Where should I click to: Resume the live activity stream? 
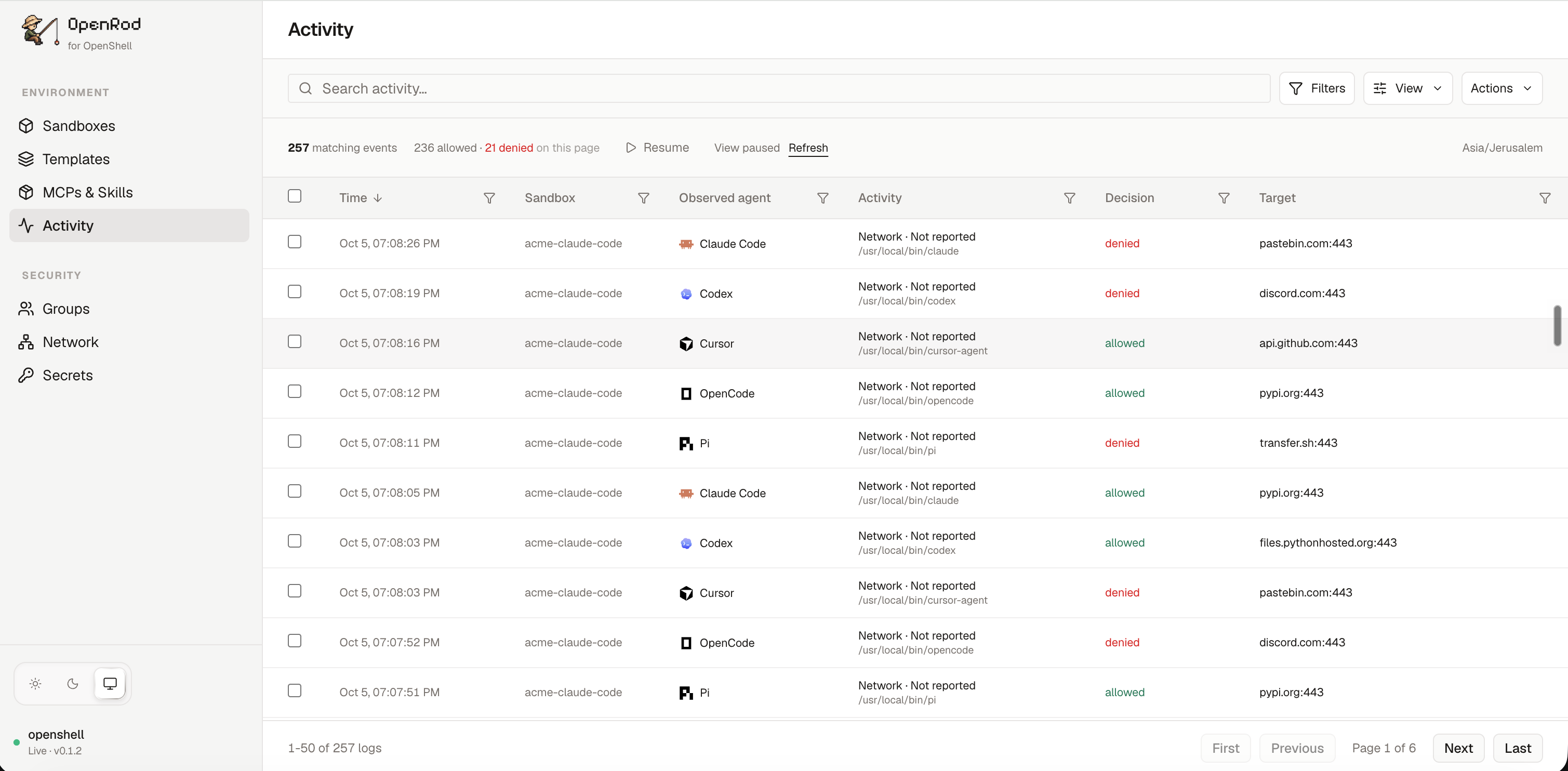(657, 148)
